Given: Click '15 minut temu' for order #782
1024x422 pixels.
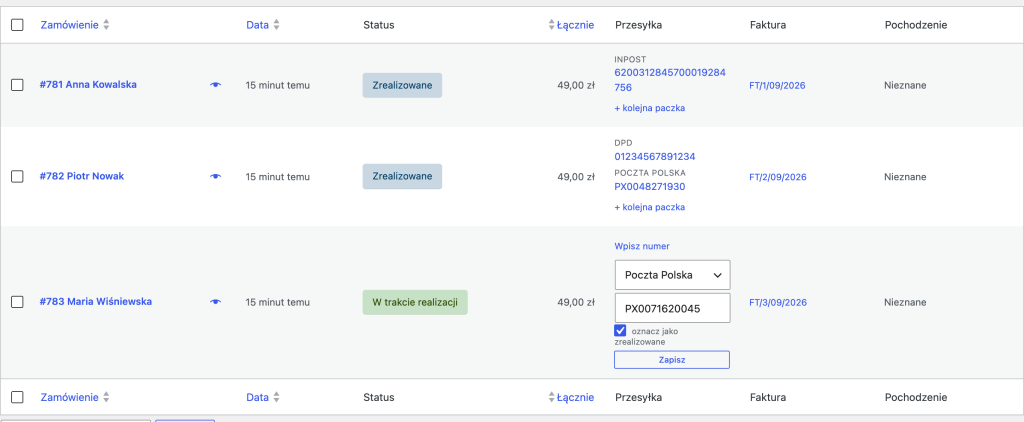Looking at the screenshot, I should pos(278,177).
